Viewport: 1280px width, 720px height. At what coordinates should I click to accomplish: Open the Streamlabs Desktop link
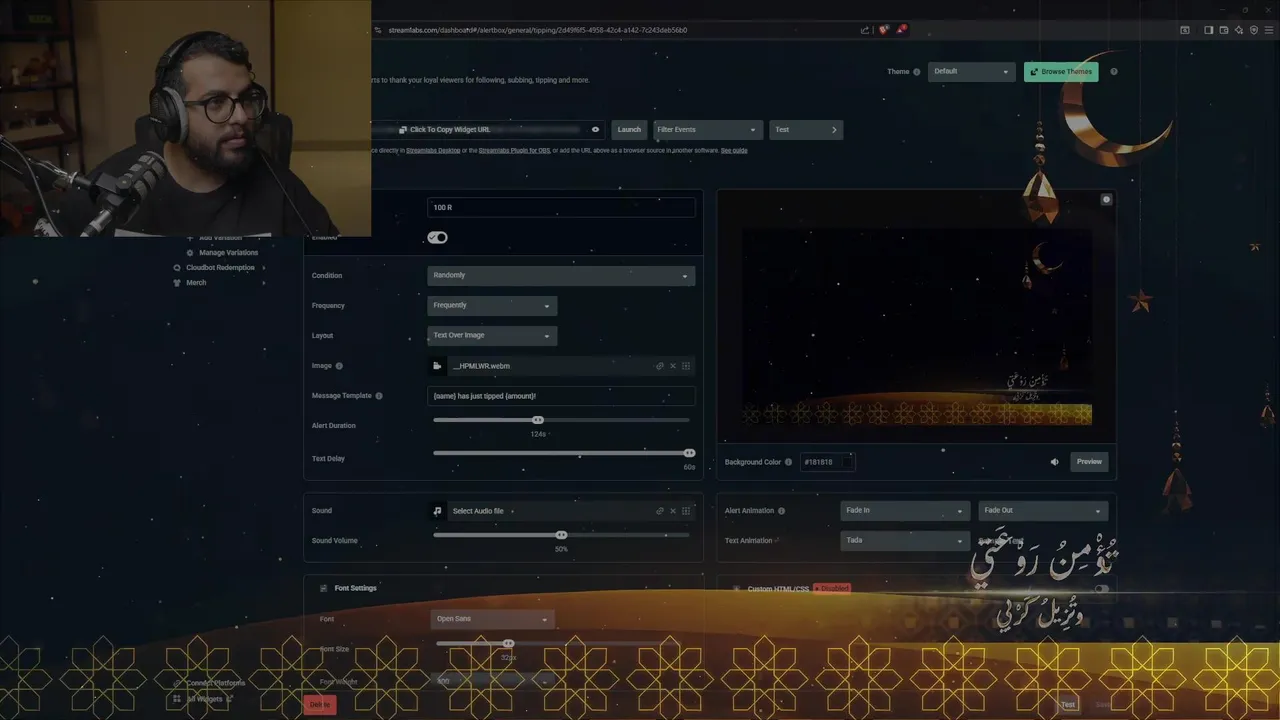click(x=434, y=151)
